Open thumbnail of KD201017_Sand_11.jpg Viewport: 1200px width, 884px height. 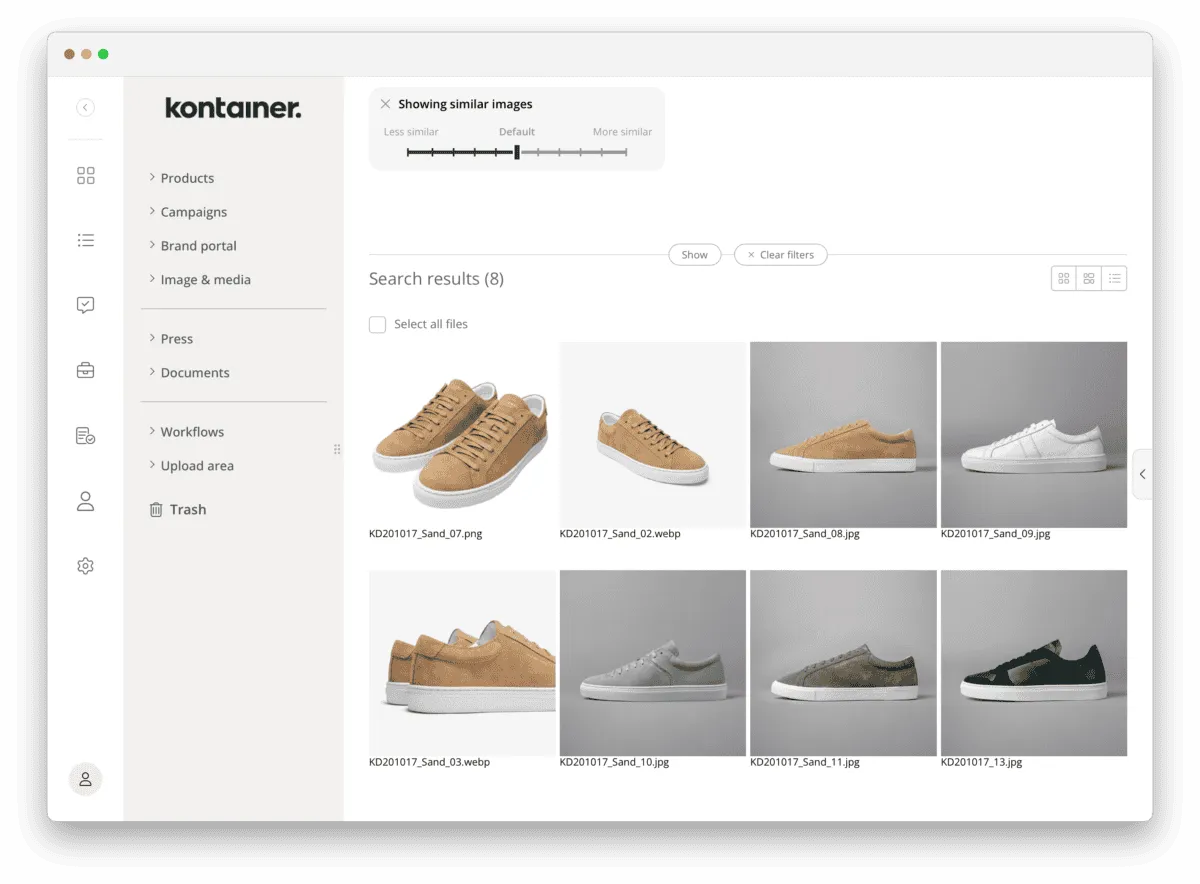point(843,663)
